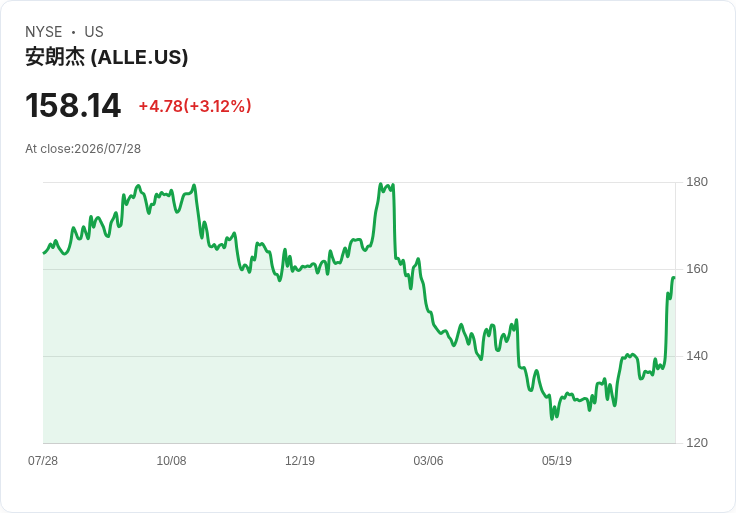Click the 160 y-axis price label

[x=697, y=269]
